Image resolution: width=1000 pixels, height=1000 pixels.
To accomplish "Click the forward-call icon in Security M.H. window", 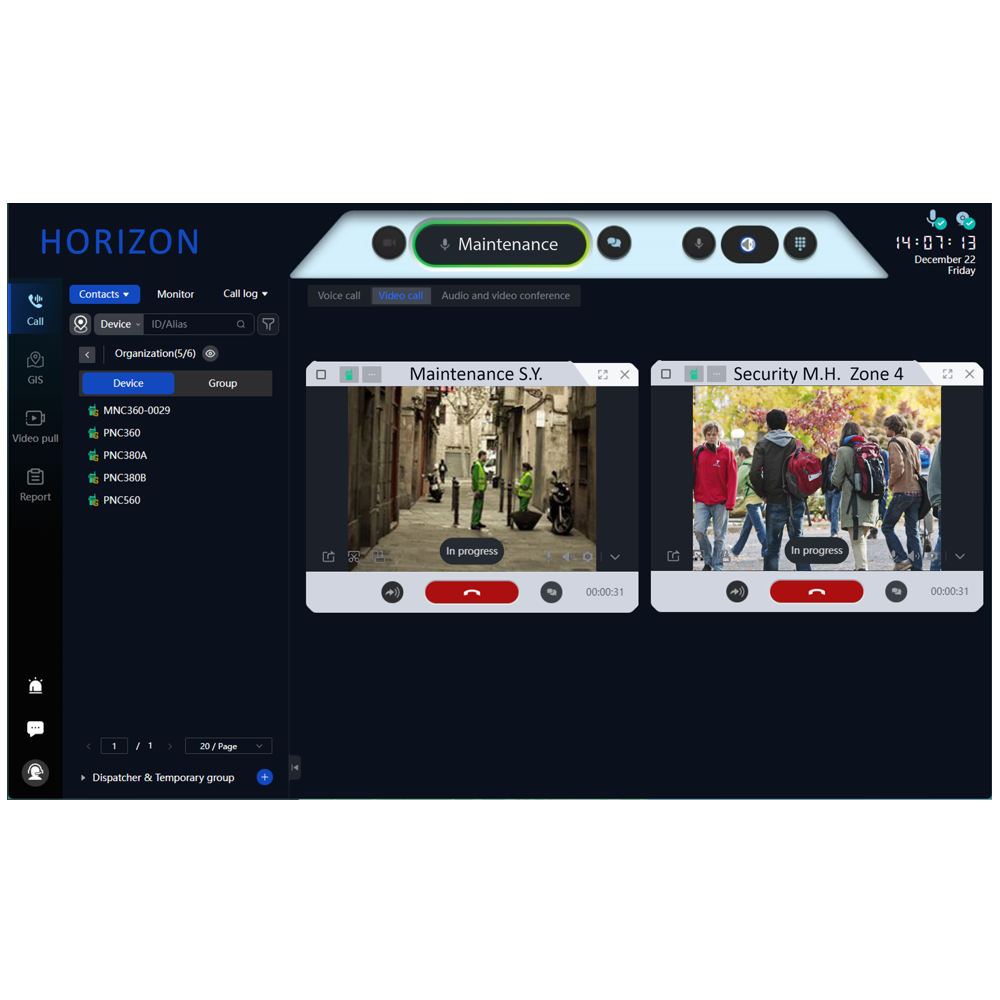I will pyautogui.click(x=737, y=592).
